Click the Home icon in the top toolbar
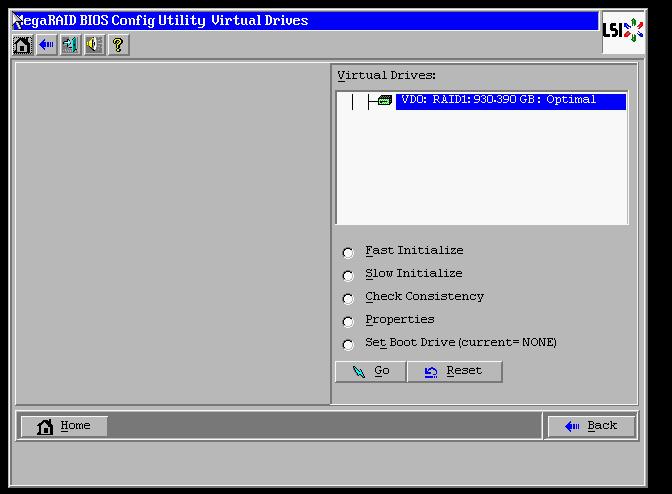672x494 pixels. pos(22,45)
